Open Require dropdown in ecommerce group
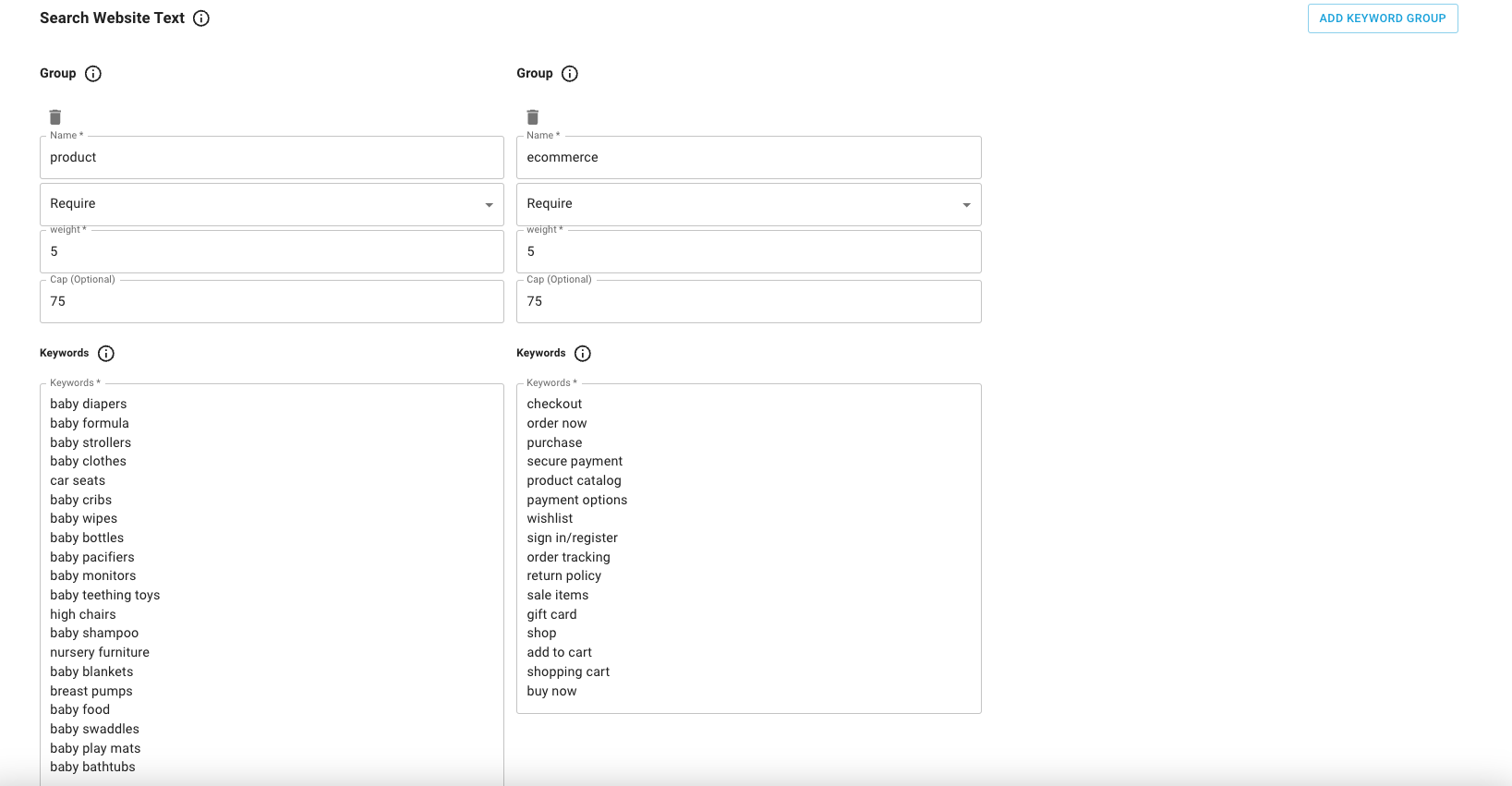Viewport: 1512px width, 786px height. (x=748, y=204)
